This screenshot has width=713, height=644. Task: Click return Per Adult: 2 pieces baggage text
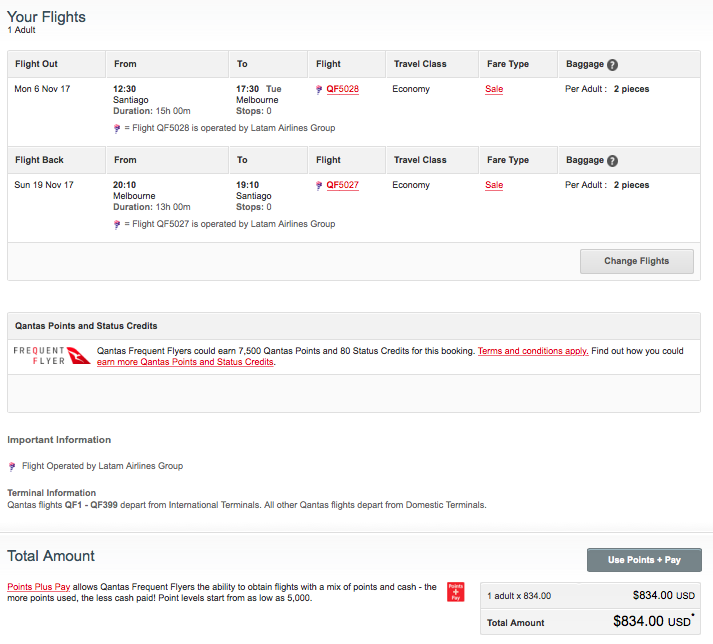(x=607, y=185)
